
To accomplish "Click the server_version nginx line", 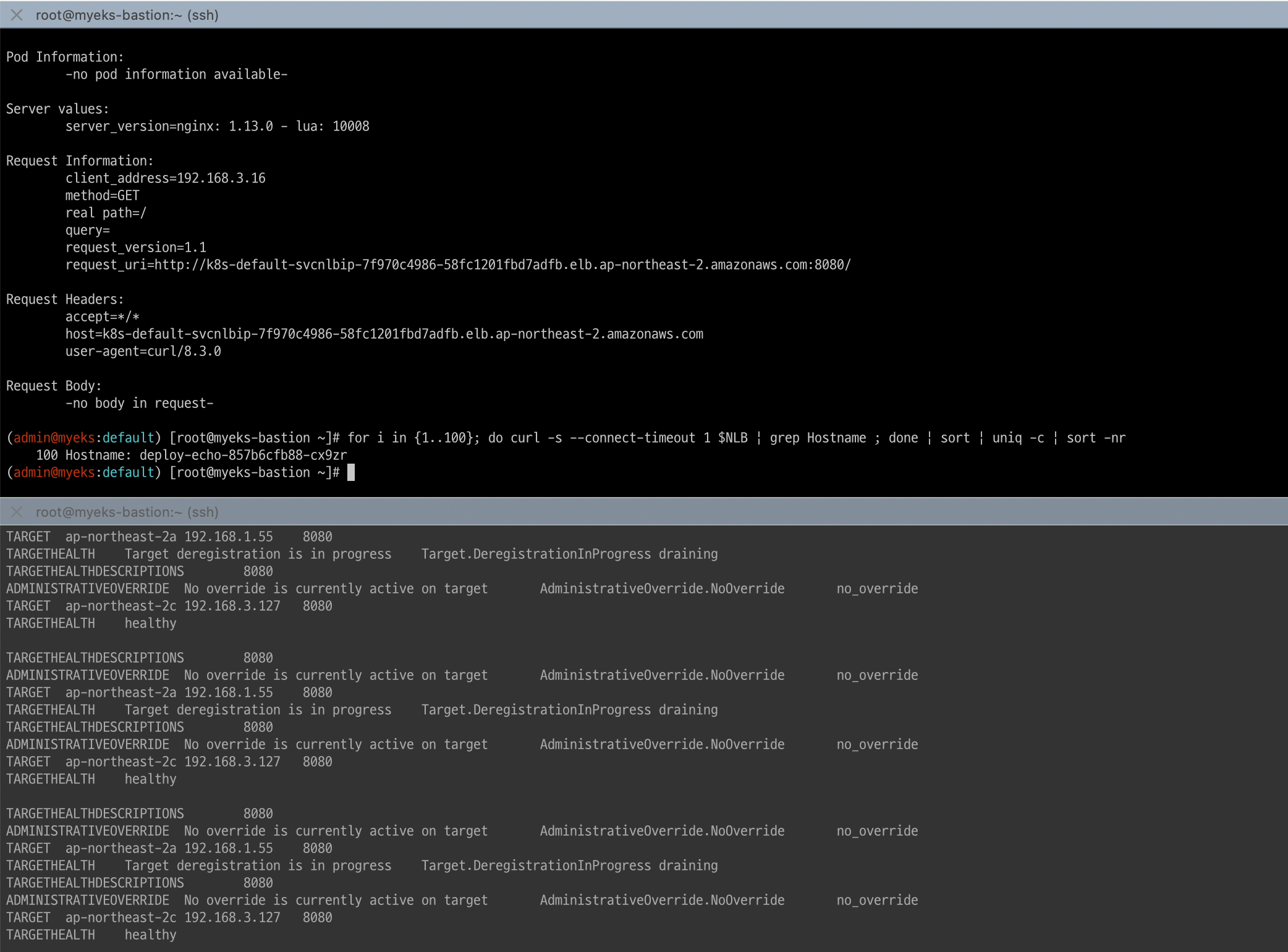I will click(217, 126).
